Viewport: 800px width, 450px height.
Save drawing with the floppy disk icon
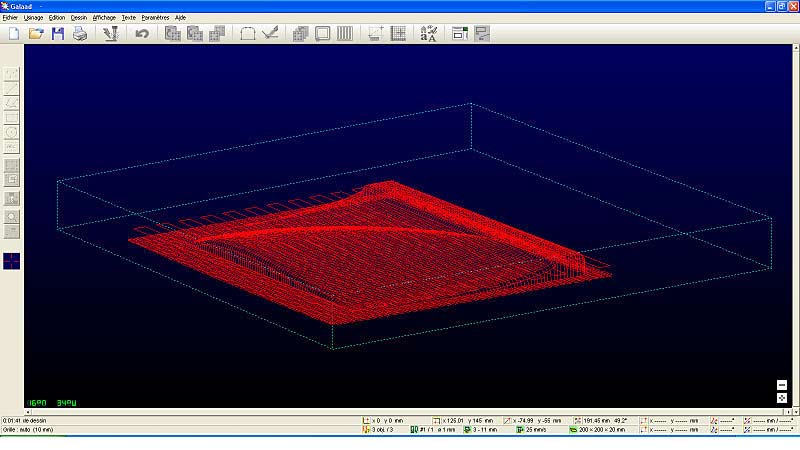tap(58, 34)
